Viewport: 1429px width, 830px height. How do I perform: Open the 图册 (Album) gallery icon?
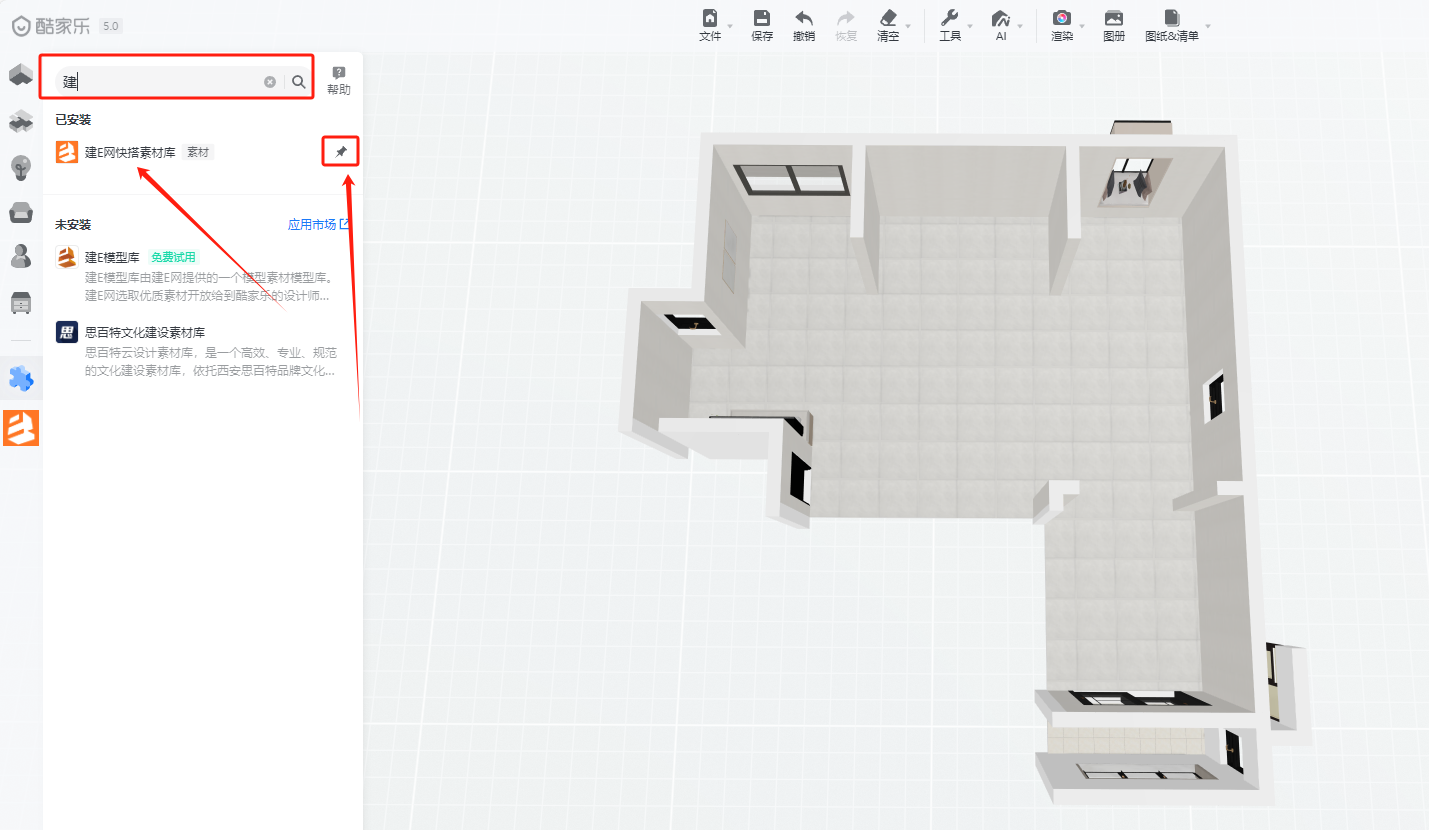(x=1113, y=19)
